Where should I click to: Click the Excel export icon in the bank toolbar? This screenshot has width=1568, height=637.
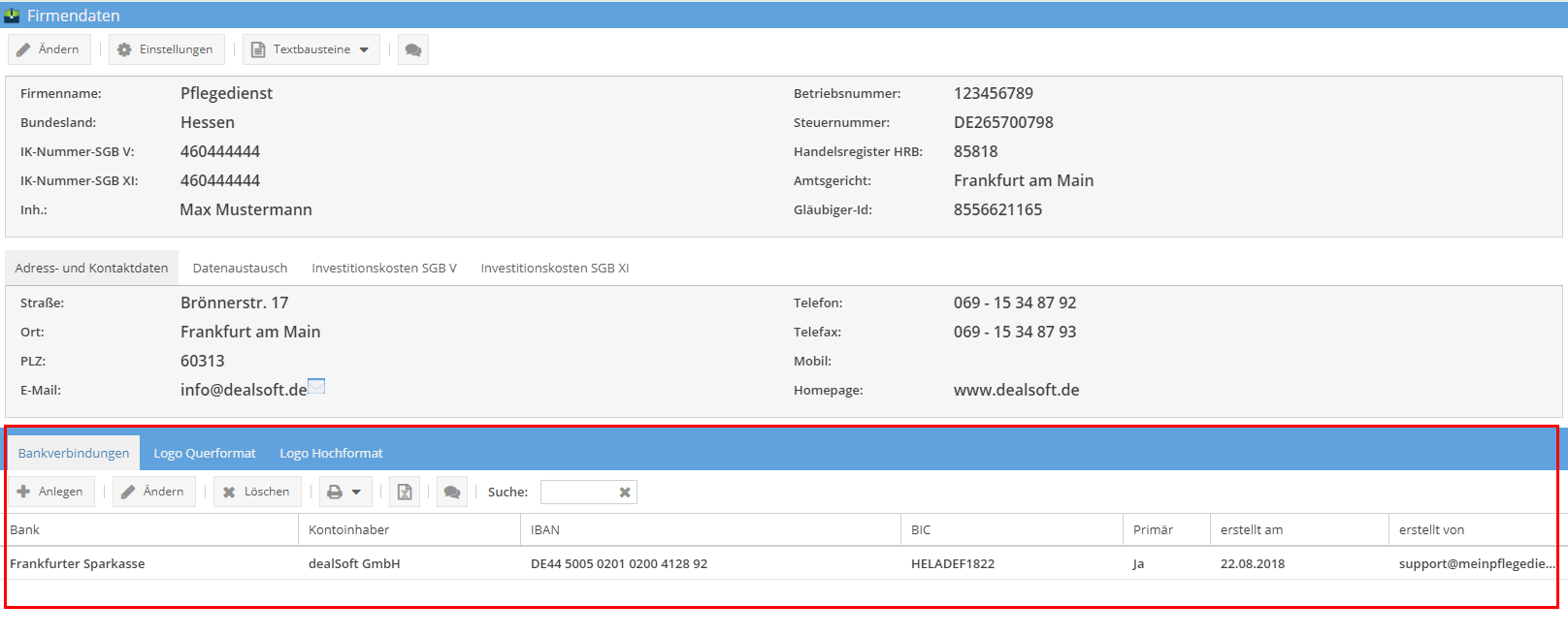click(x=405, y=493)
